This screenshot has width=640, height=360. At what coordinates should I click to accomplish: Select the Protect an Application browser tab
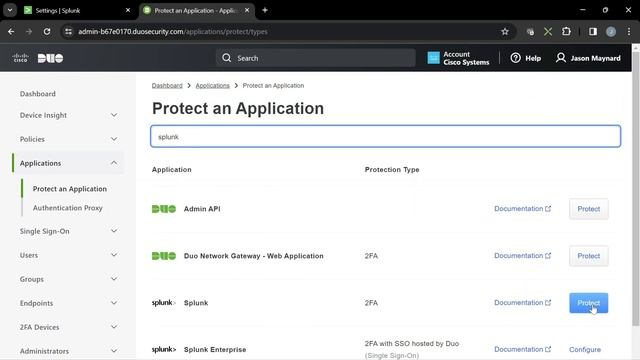tap(196, 10)
